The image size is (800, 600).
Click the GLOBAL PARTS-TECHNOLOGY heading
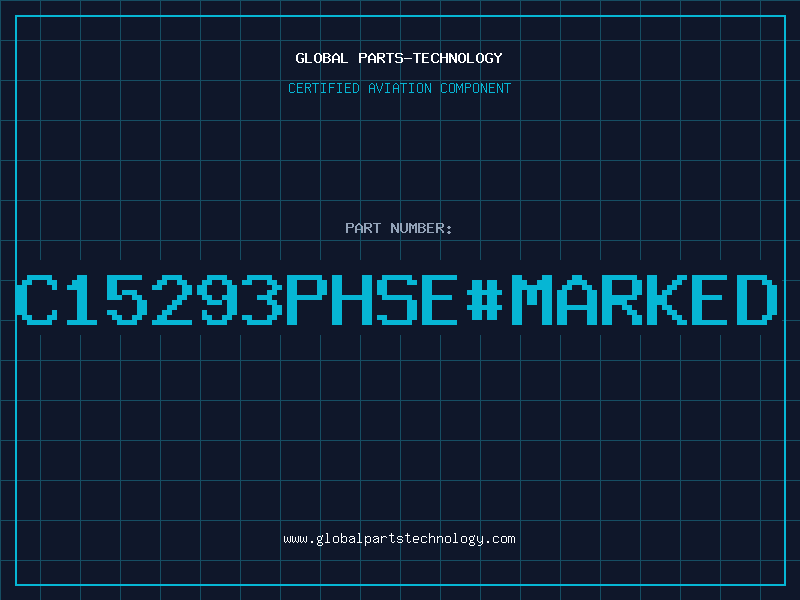(399, 58)
